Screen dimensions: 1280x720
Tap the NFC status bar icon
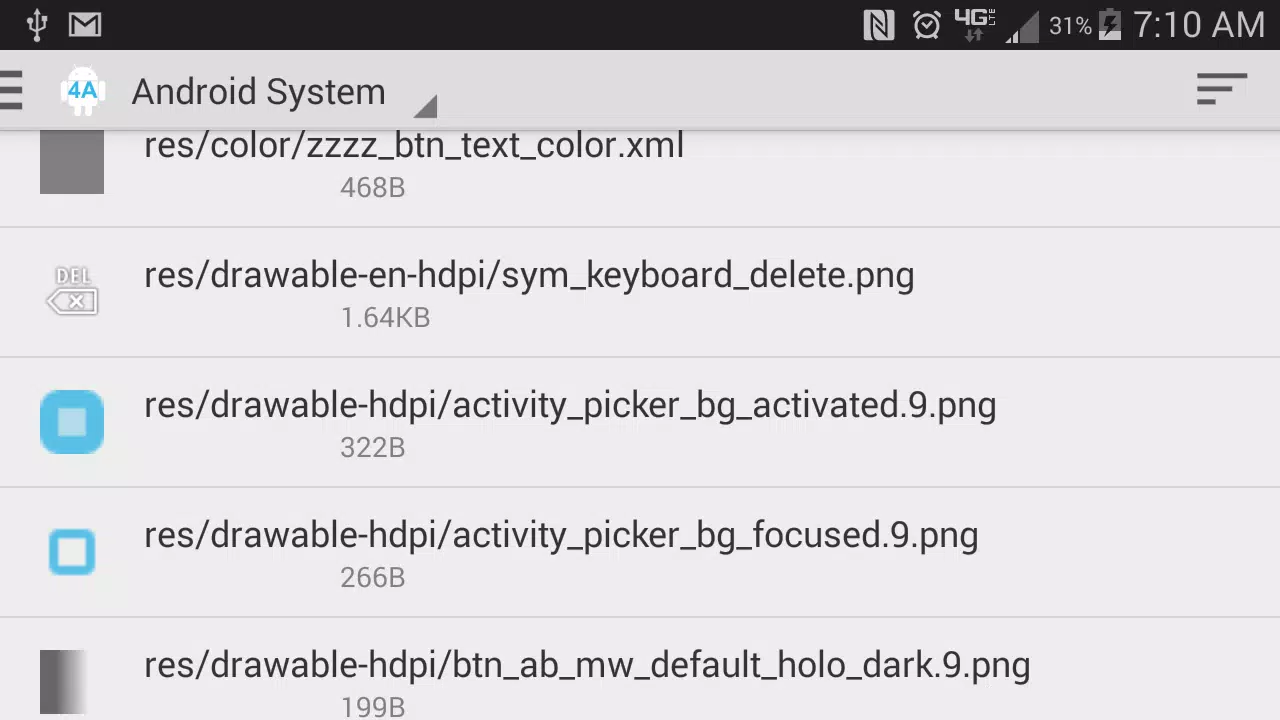[878, 25]
